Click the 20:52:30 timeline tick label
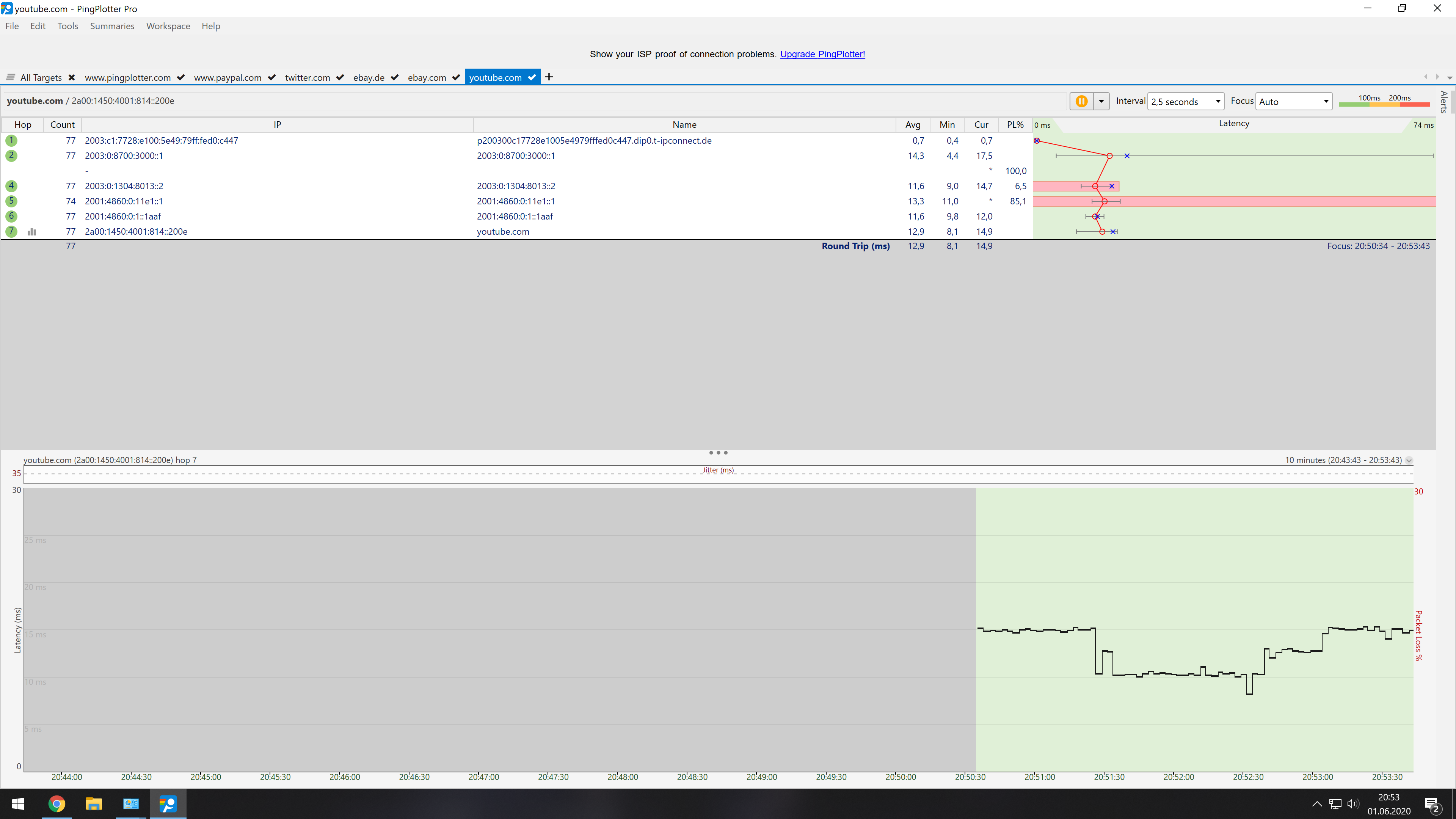1456x819 pixels. [x=1248, y=777]
